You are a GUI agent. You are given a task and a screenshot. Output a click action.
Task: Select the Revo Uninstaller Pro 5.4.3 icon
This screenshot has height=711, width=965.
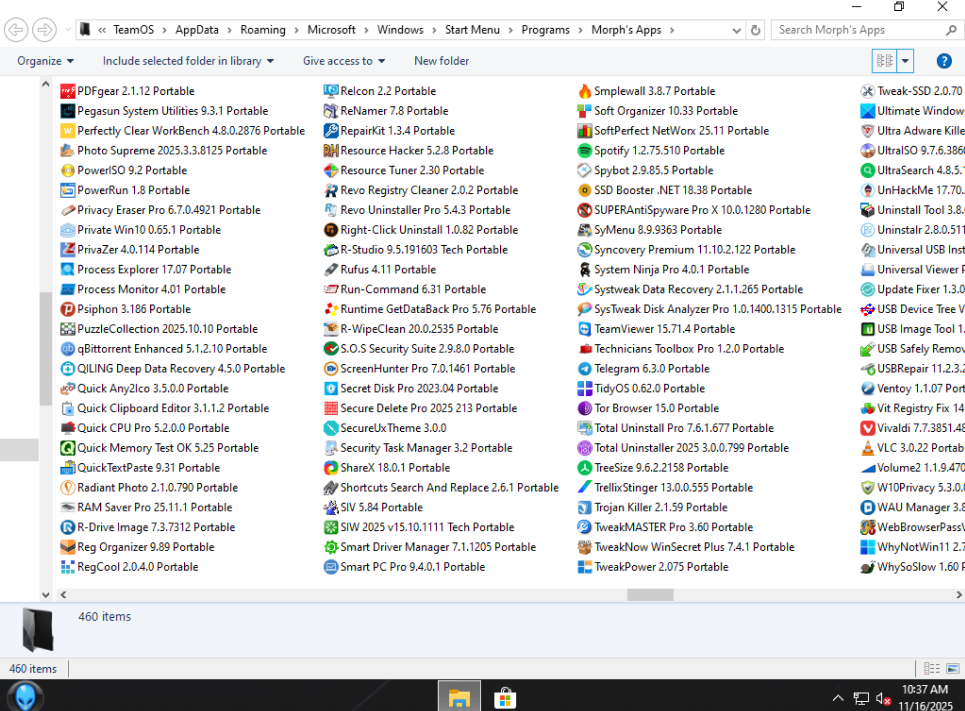331,210
